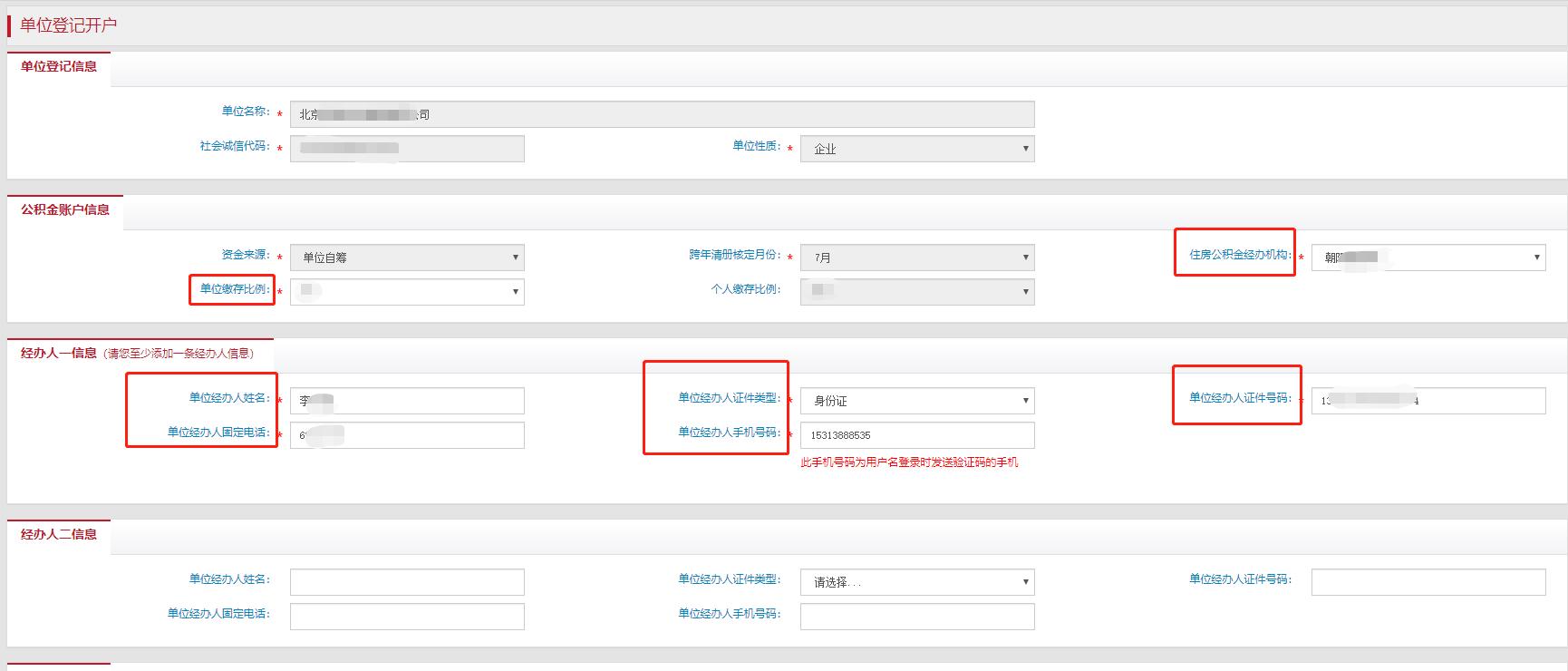Image resolution: width=1568 pixels, height=671 pixels.
Task: Select the 公积金账户信息 section tab
Action: (x=65, y=209)
